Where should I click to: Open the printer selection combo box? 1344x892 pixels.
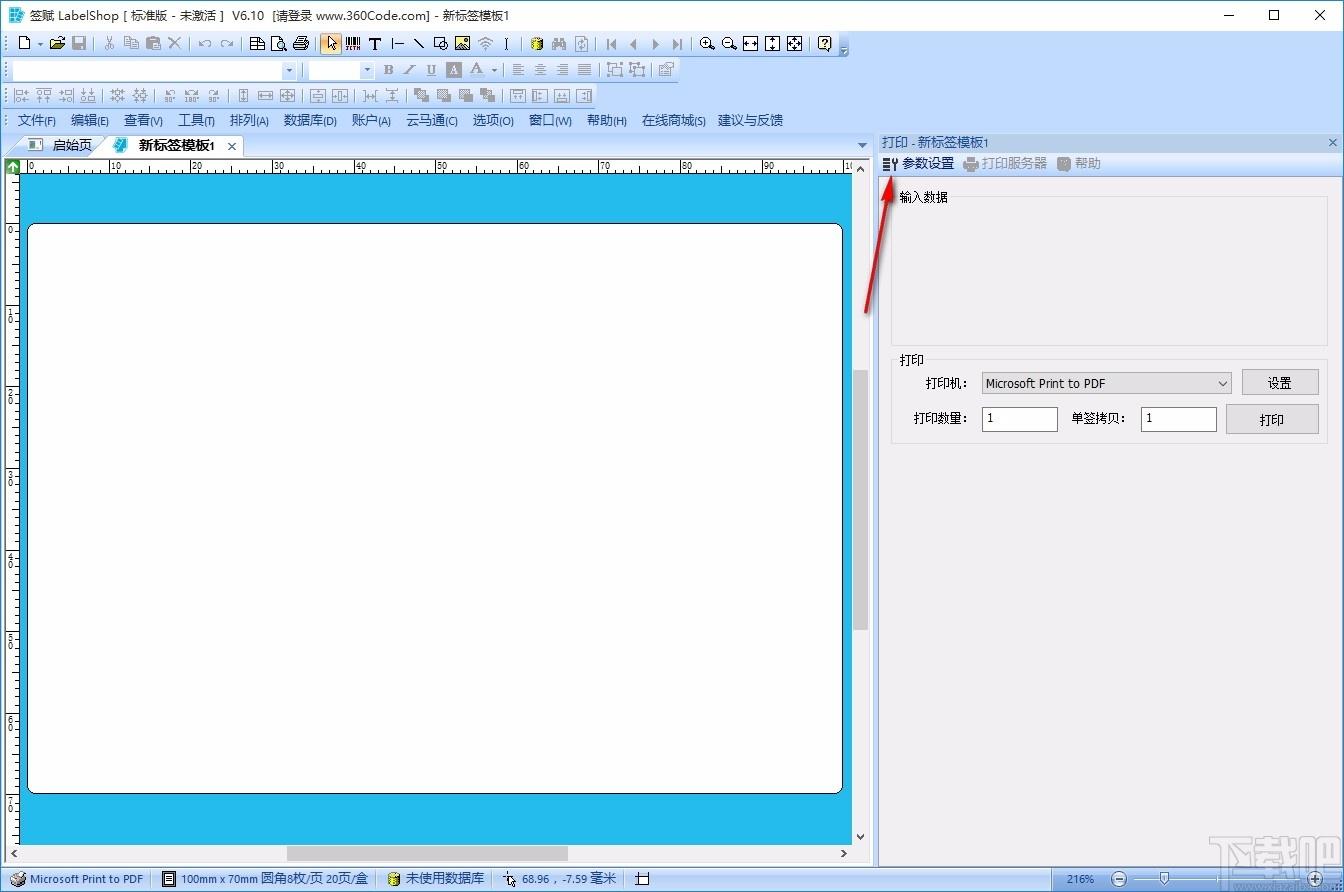1107,383
